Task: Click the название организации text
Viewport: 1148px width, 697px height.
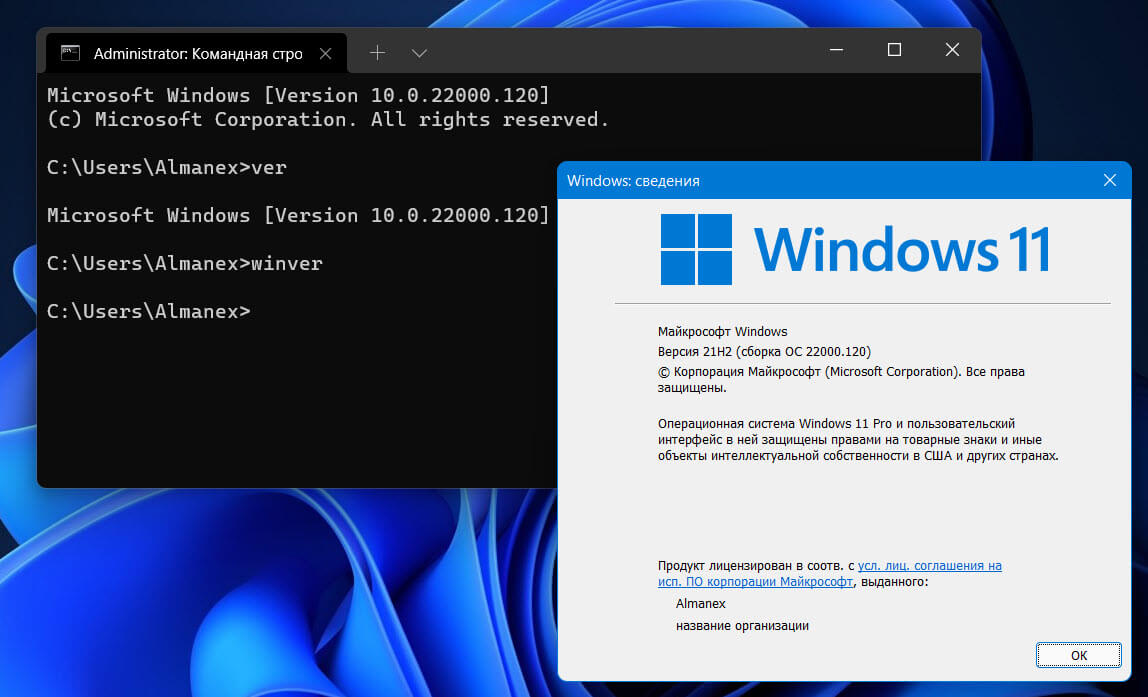Action: [x=742, y=626]
